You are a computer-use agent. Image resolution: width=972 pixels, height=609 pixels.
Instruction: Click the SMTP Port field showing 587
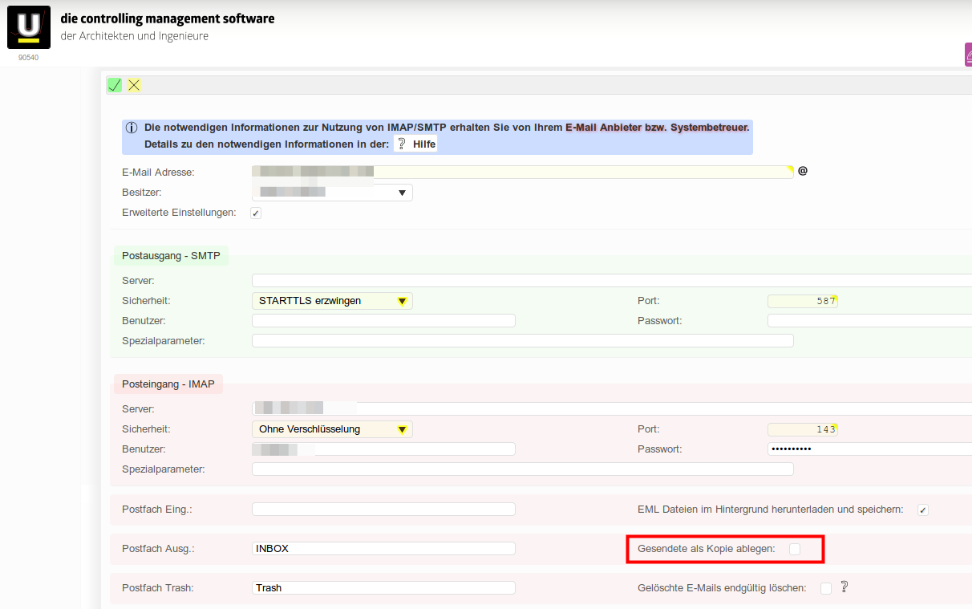[802, 300]
